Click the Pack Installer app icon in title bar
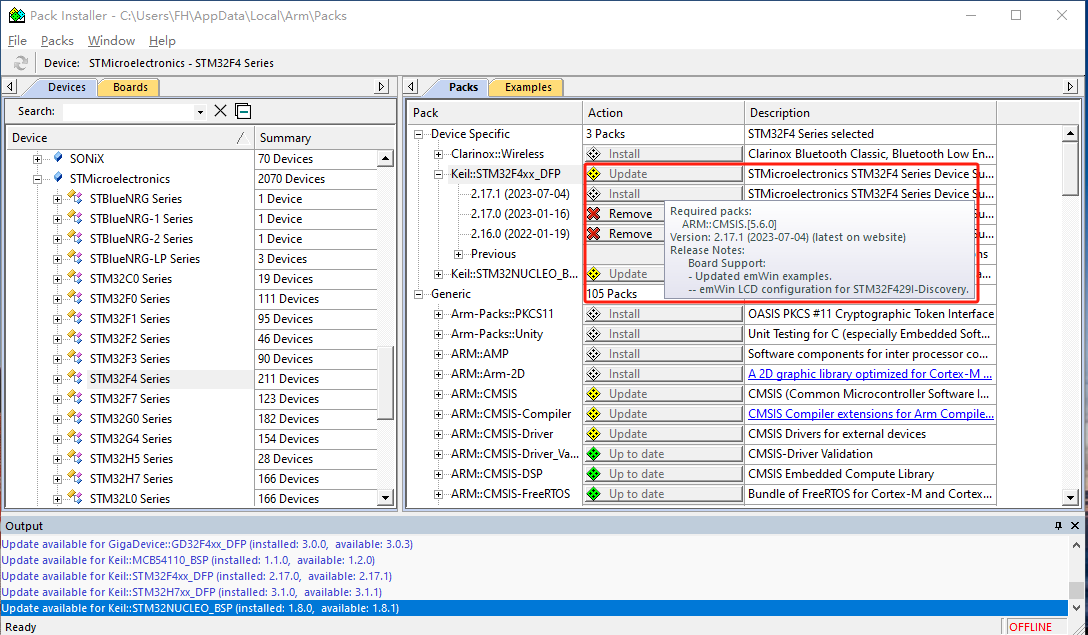The width and height of the screenshot is (1088, 635). tap(16, 15)
